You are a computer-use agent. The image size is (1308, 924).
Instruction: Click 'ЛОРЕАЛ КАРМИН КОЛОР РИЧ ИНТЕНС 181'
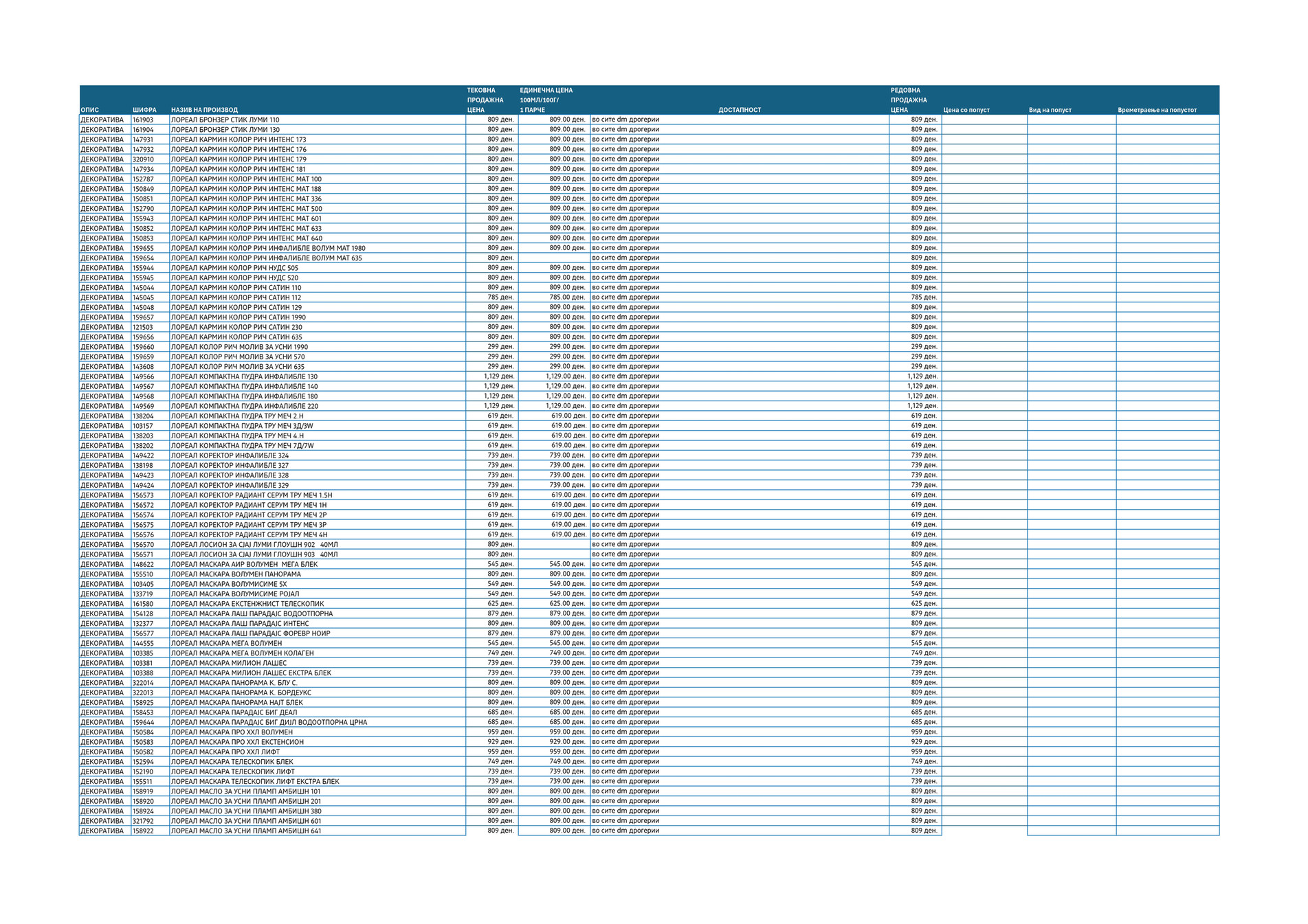click(238, 169)
